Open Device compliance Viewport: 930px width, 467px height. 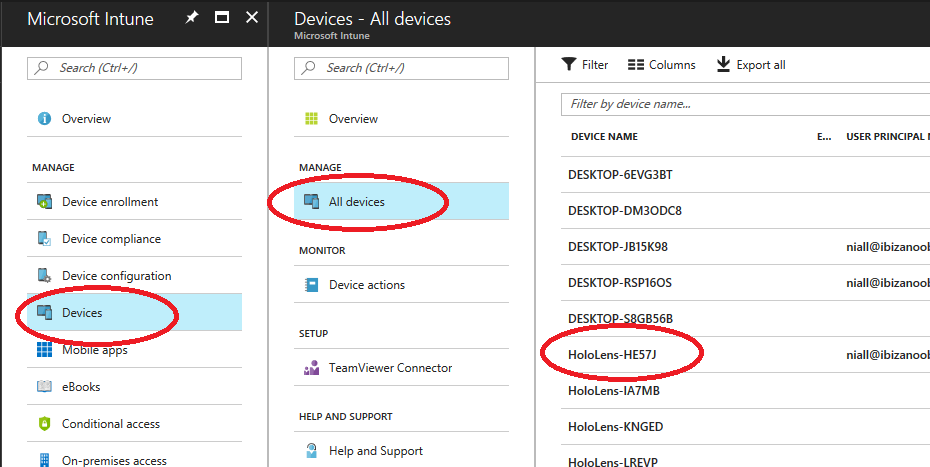(x=112, y=239)
